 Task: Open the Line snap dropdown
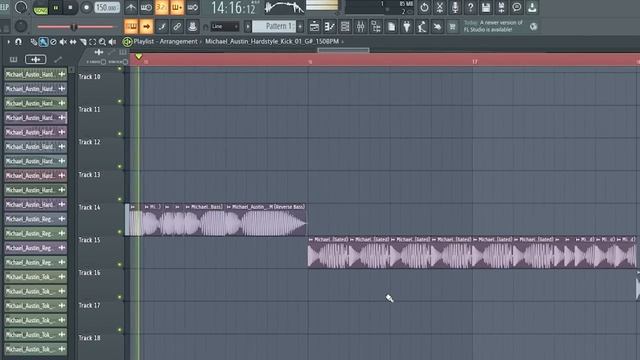[224, 27]
